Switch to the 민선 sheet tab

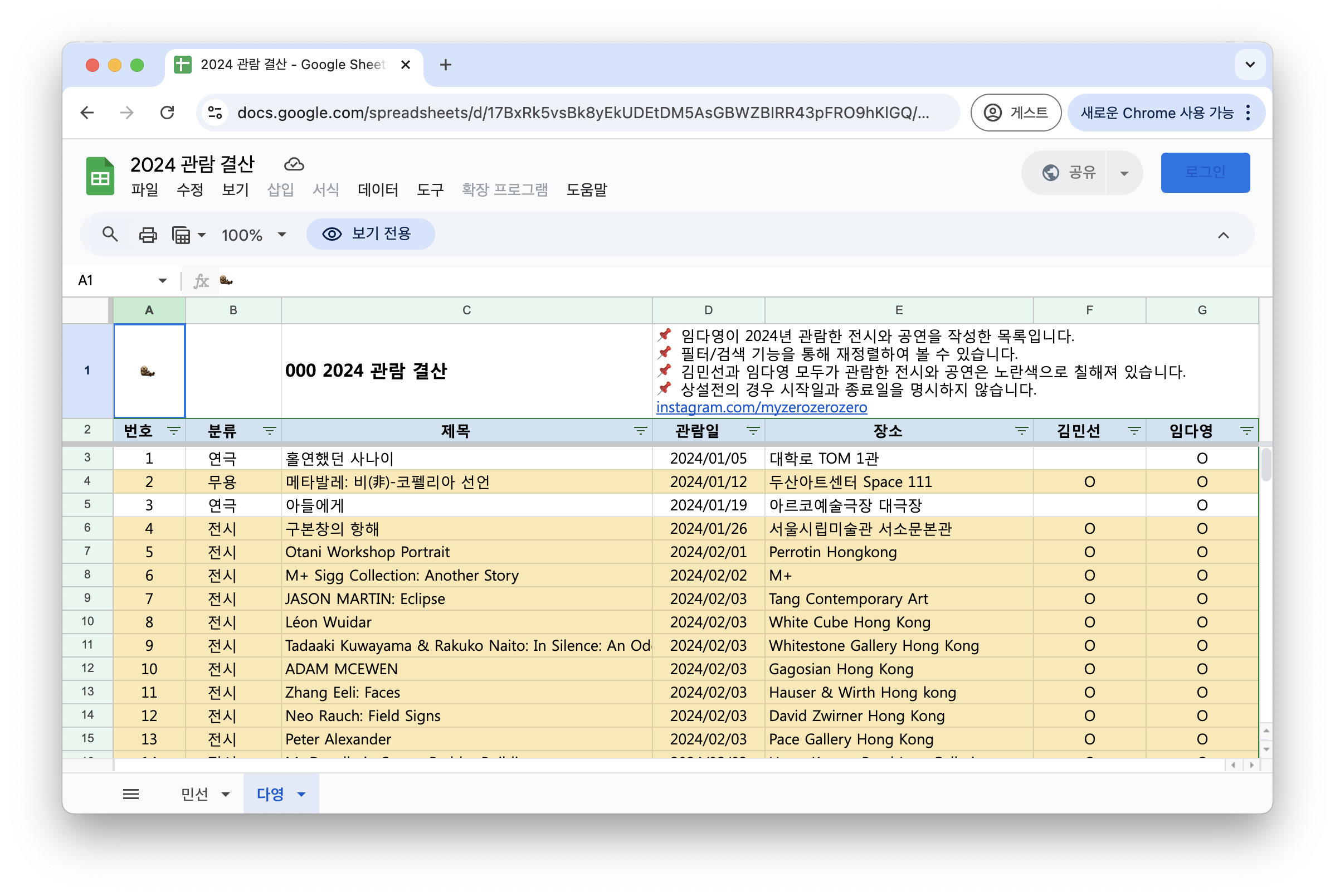(195, 793)
